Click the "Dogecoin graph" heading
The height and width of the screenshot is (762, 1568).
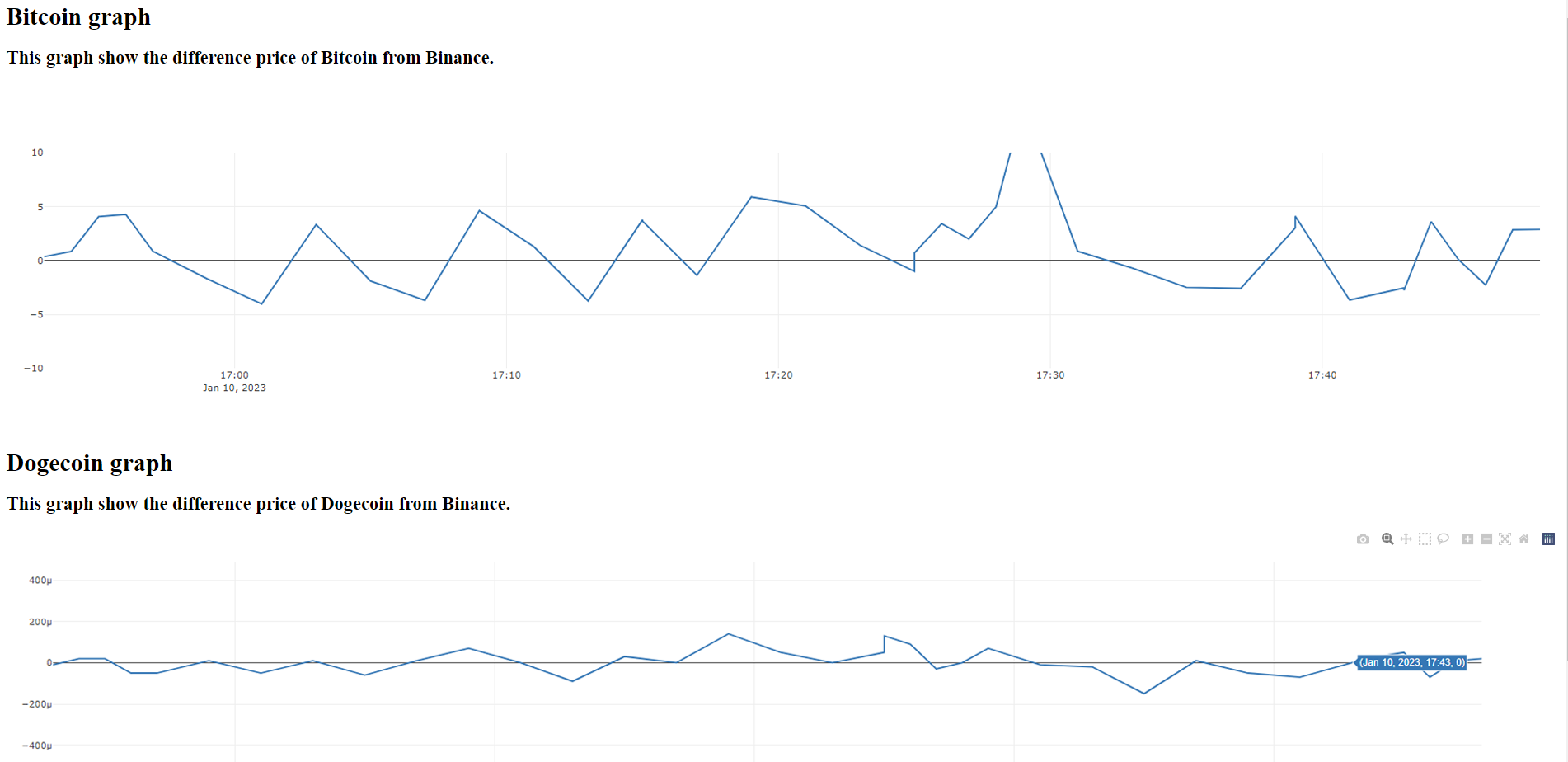(x=89, y=463)
